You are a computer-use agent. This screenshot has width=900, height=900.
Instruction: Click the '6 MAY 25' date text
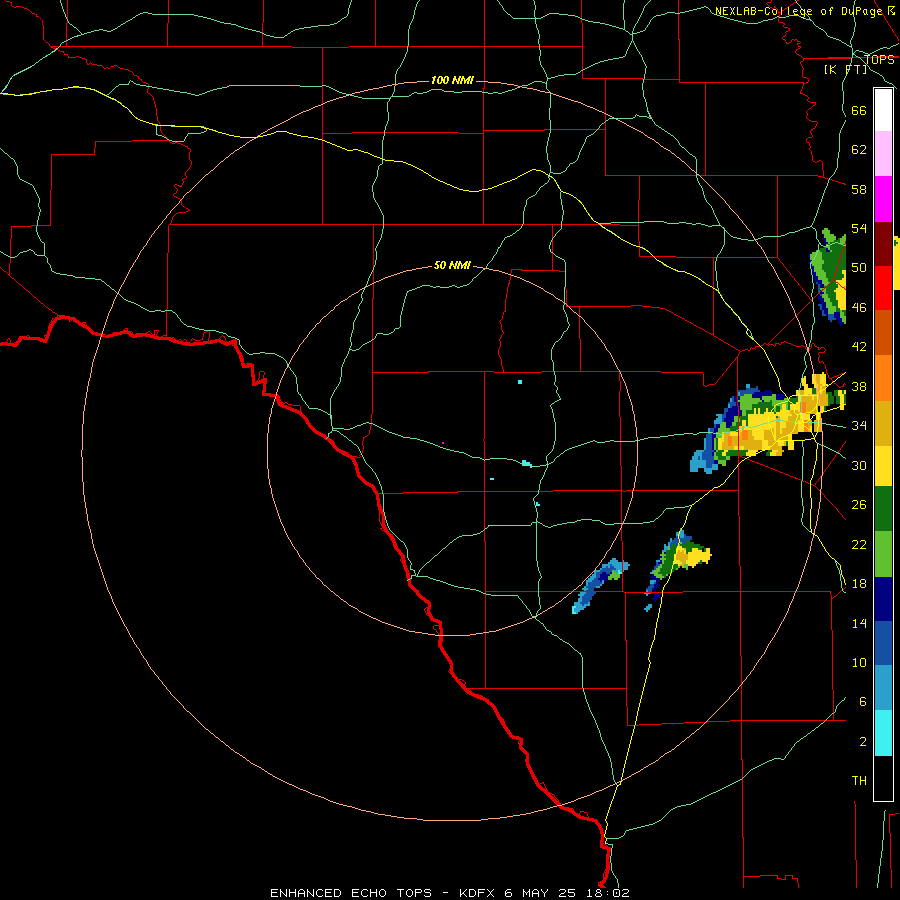pyautogui.click(x=540, y=893)
